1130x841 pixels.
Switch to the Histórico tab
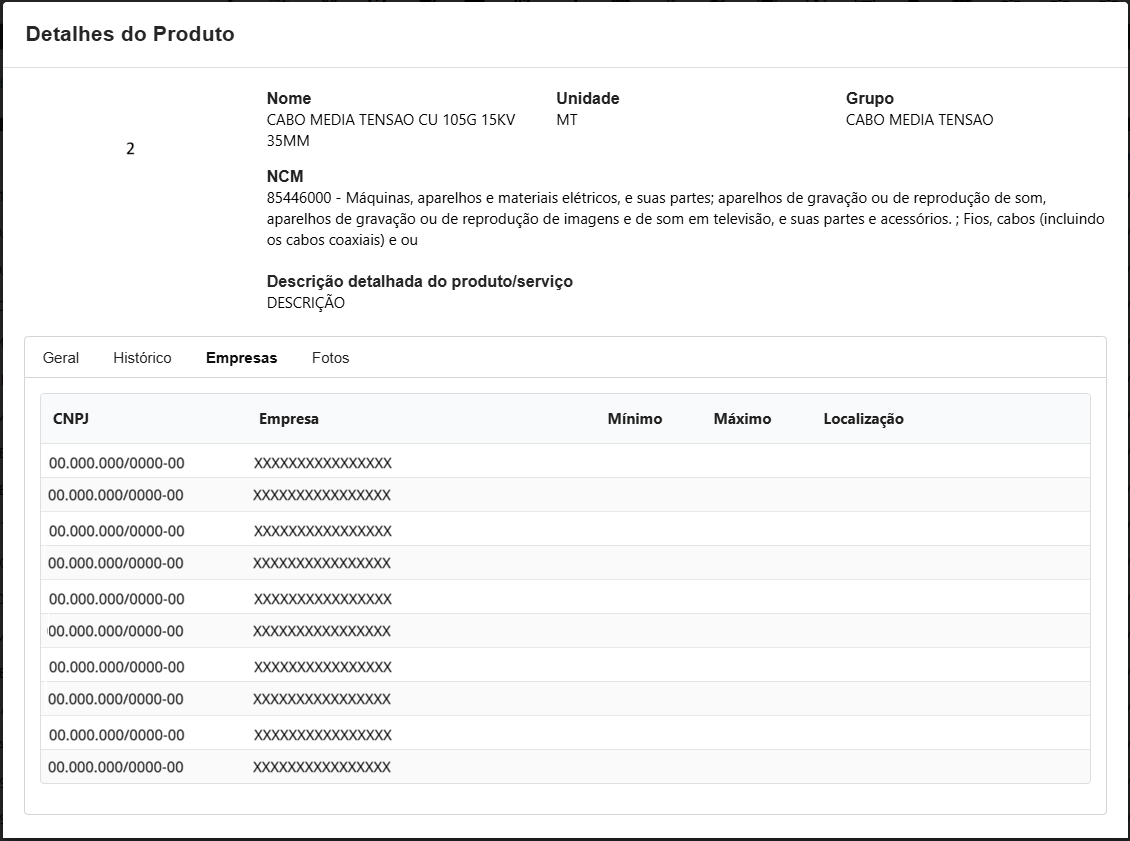point(142,358)
